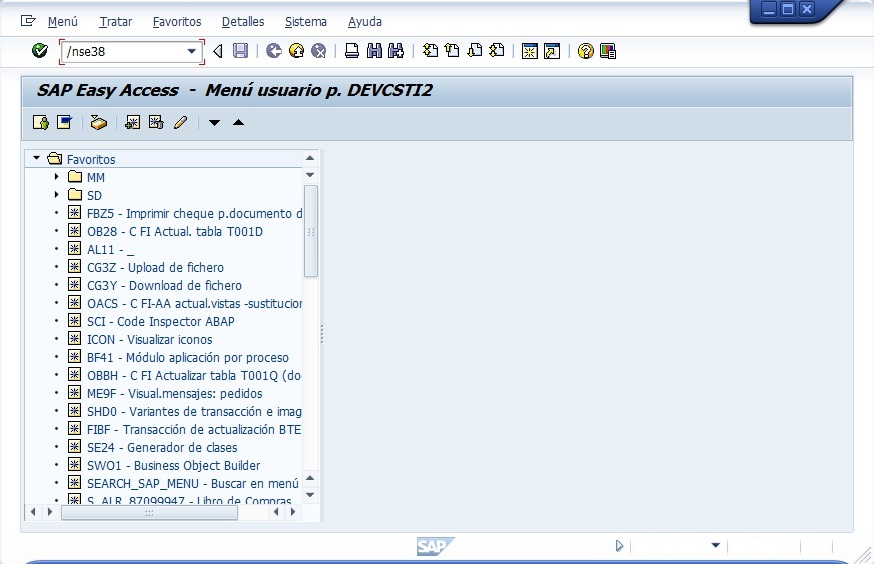Select FBZ5 Imprimir cheque transaction

pos(195,213)
